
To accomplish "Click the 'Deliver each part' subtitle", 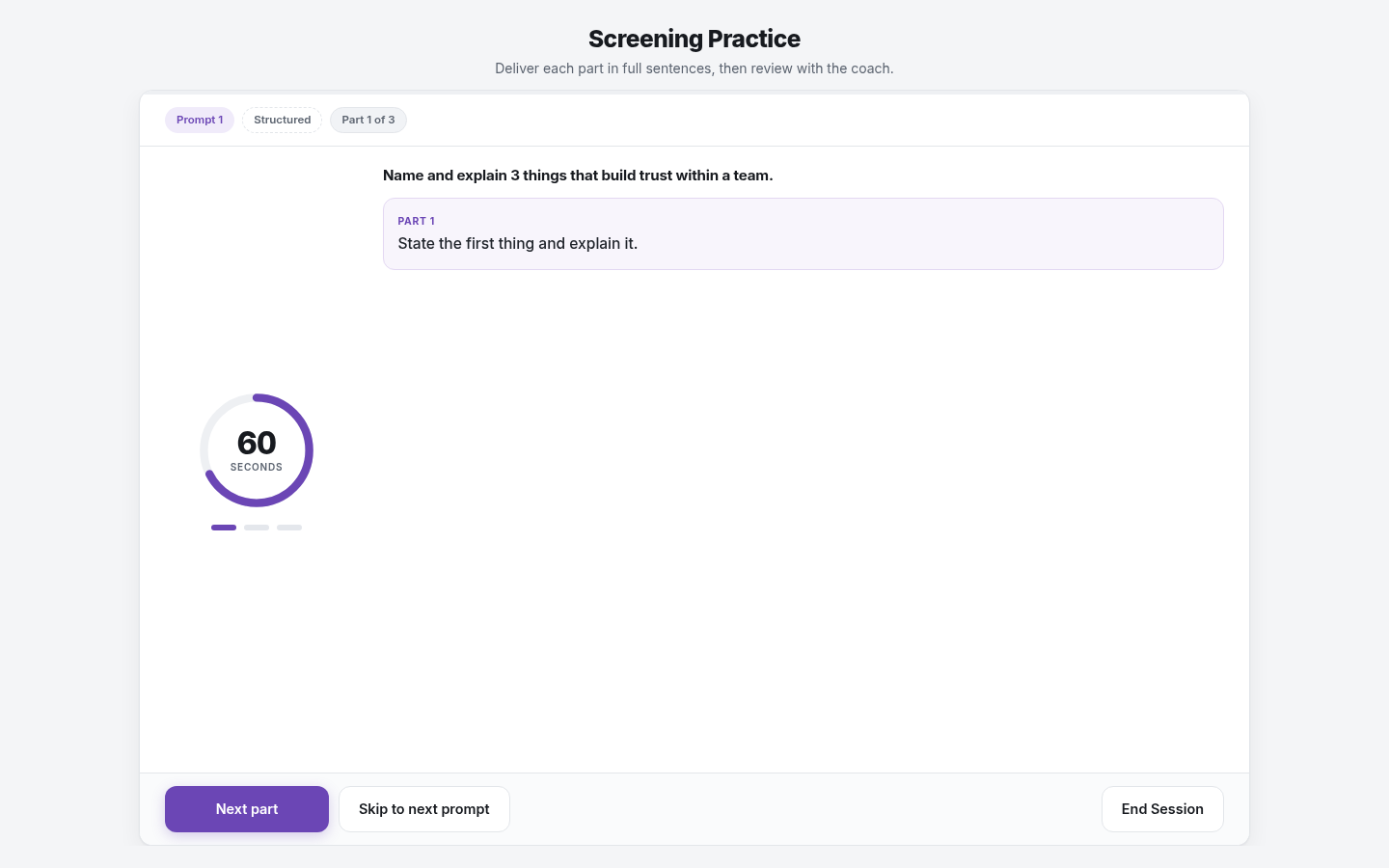I will (x=694, y=68).
